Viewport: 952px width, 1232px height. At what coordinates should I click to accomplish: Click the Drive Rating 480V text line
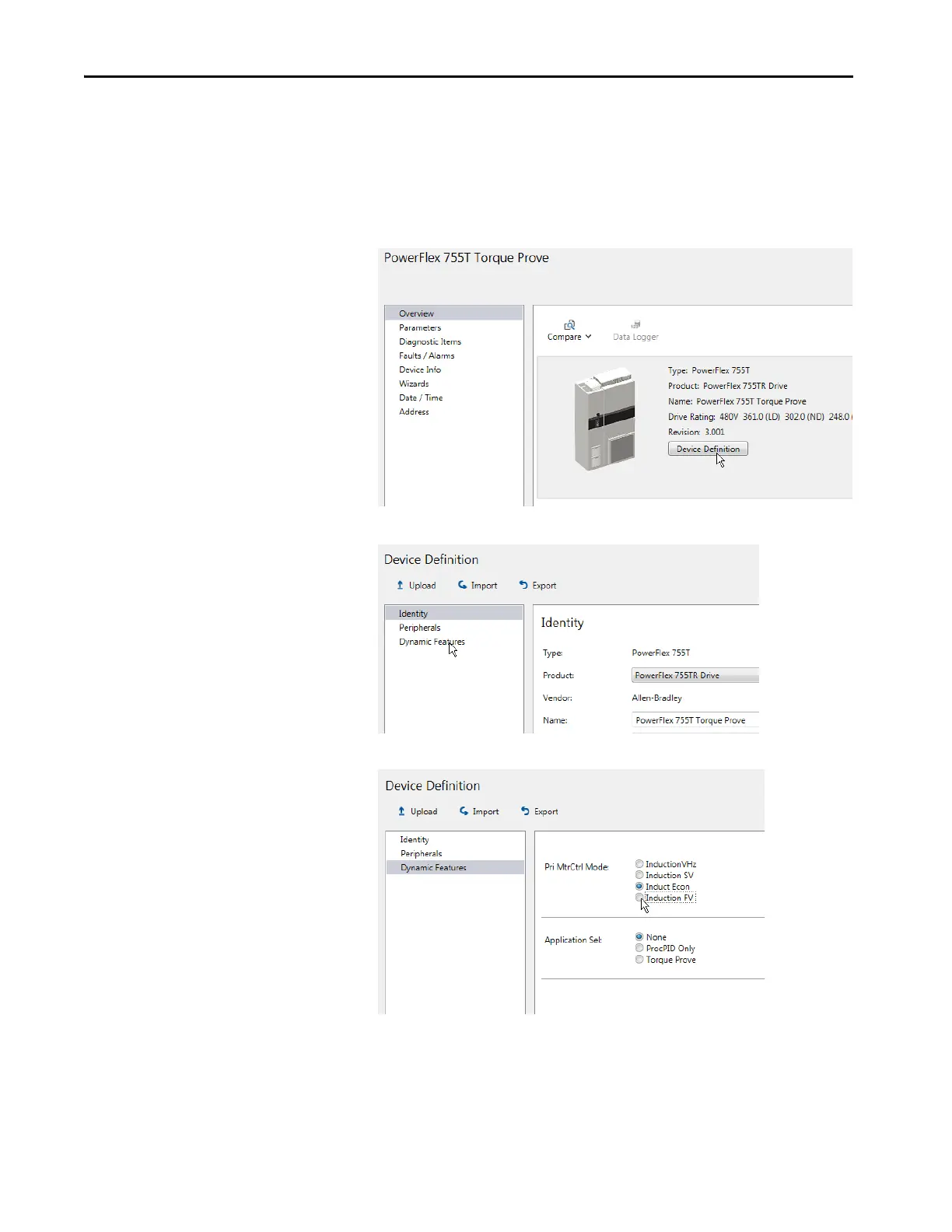coord(760,417)
